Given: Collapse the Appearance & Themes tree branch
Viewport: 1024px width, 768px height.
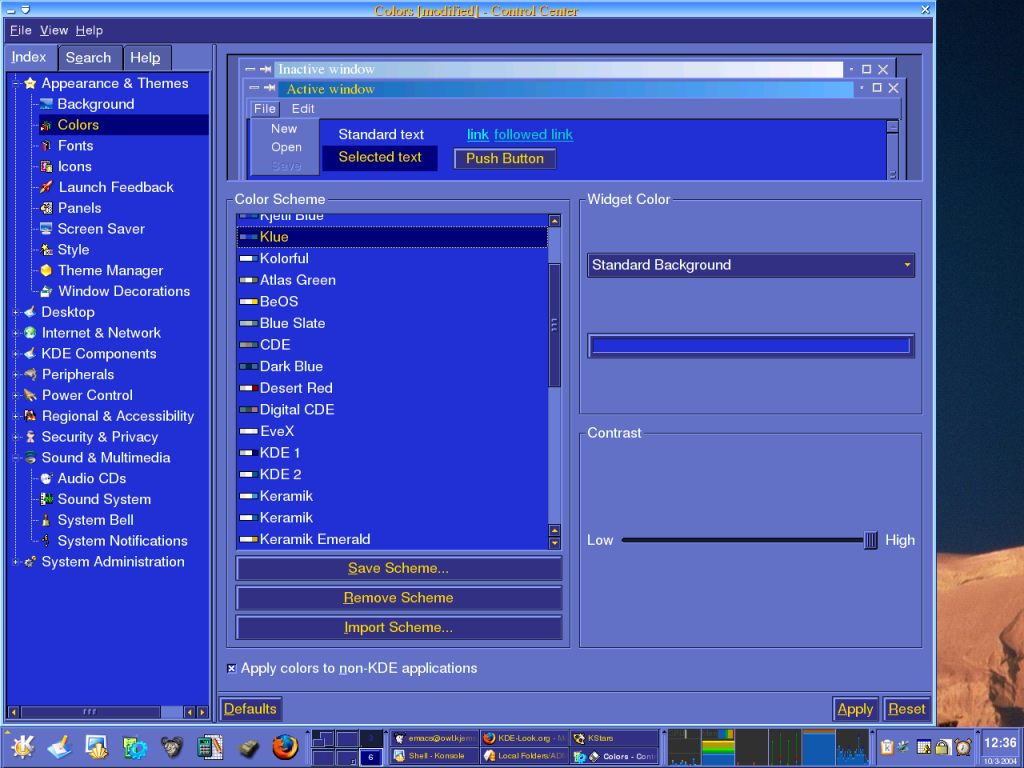Looking at the screenshot, I should (16, 84).
